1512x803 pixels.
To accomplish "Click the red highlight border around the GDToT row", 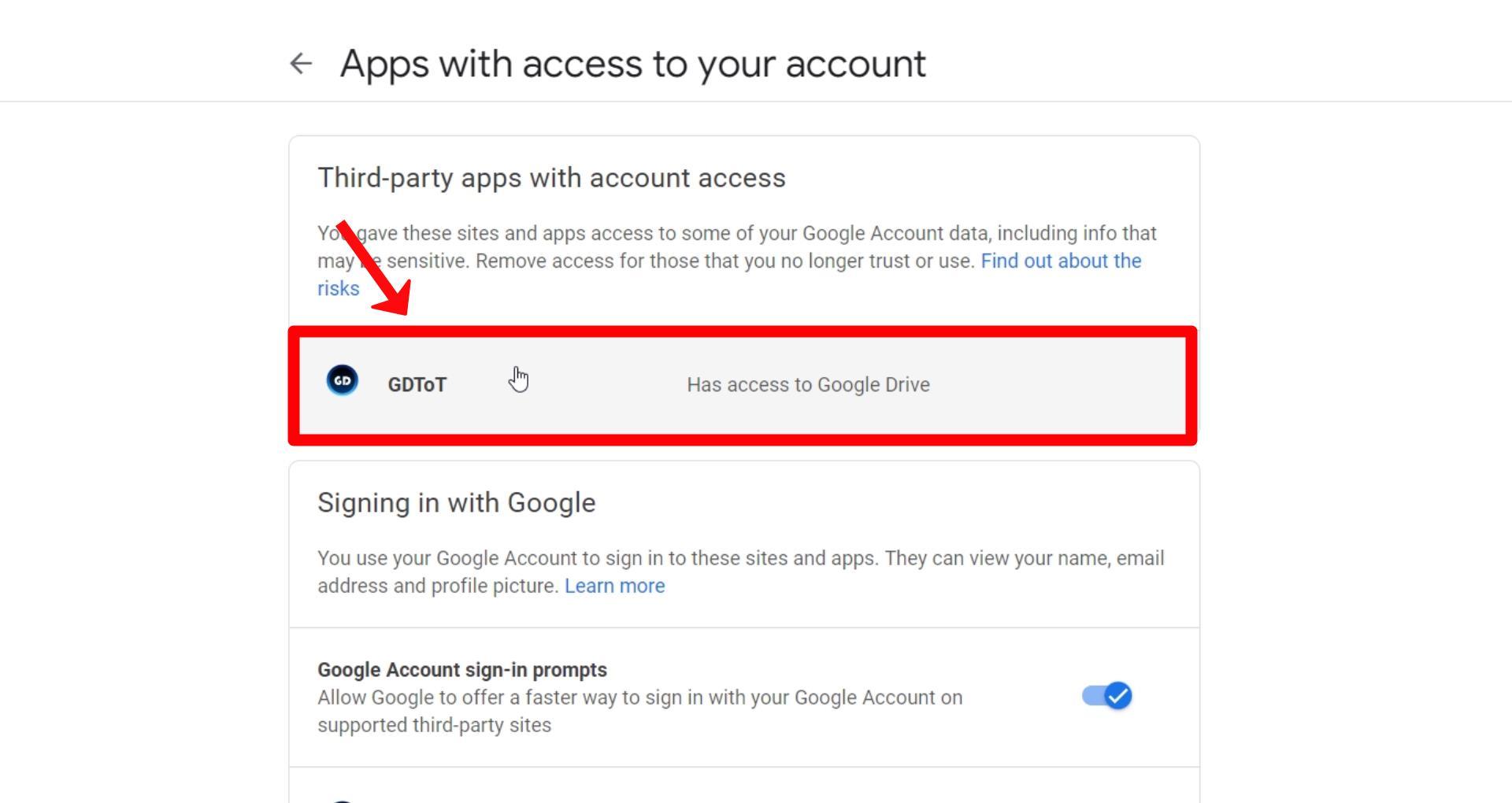I will pos(743,331).
